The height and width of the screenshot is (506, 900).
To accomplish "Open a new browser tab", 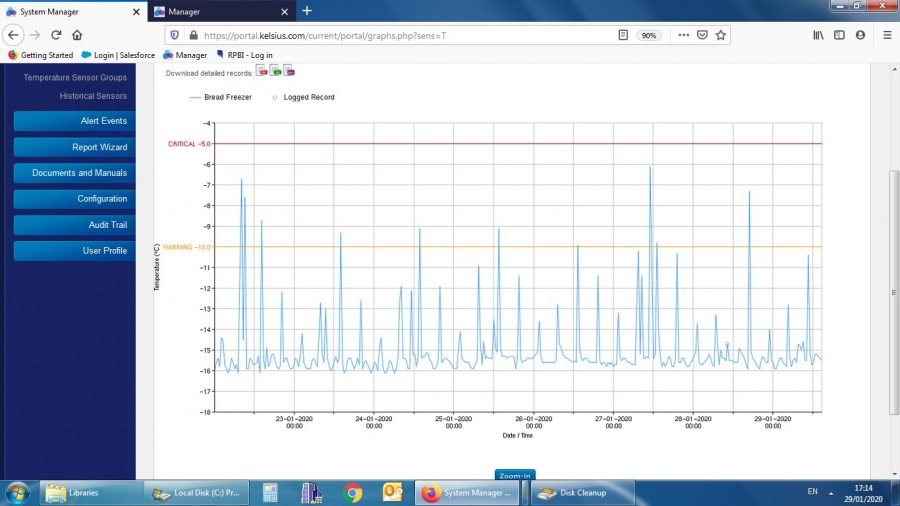I will pyautogui.click(x=307, y=11).
